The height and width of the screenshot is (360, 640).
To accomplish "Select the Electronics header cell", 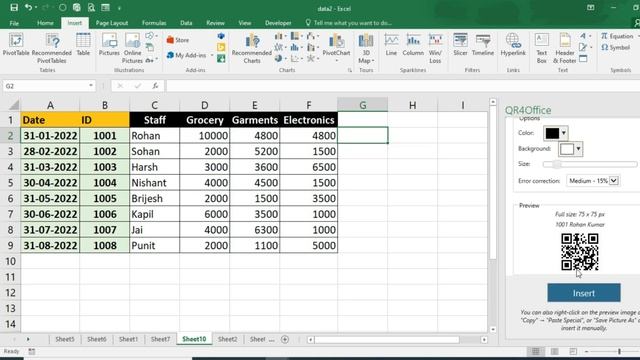I will pos(309,120).
